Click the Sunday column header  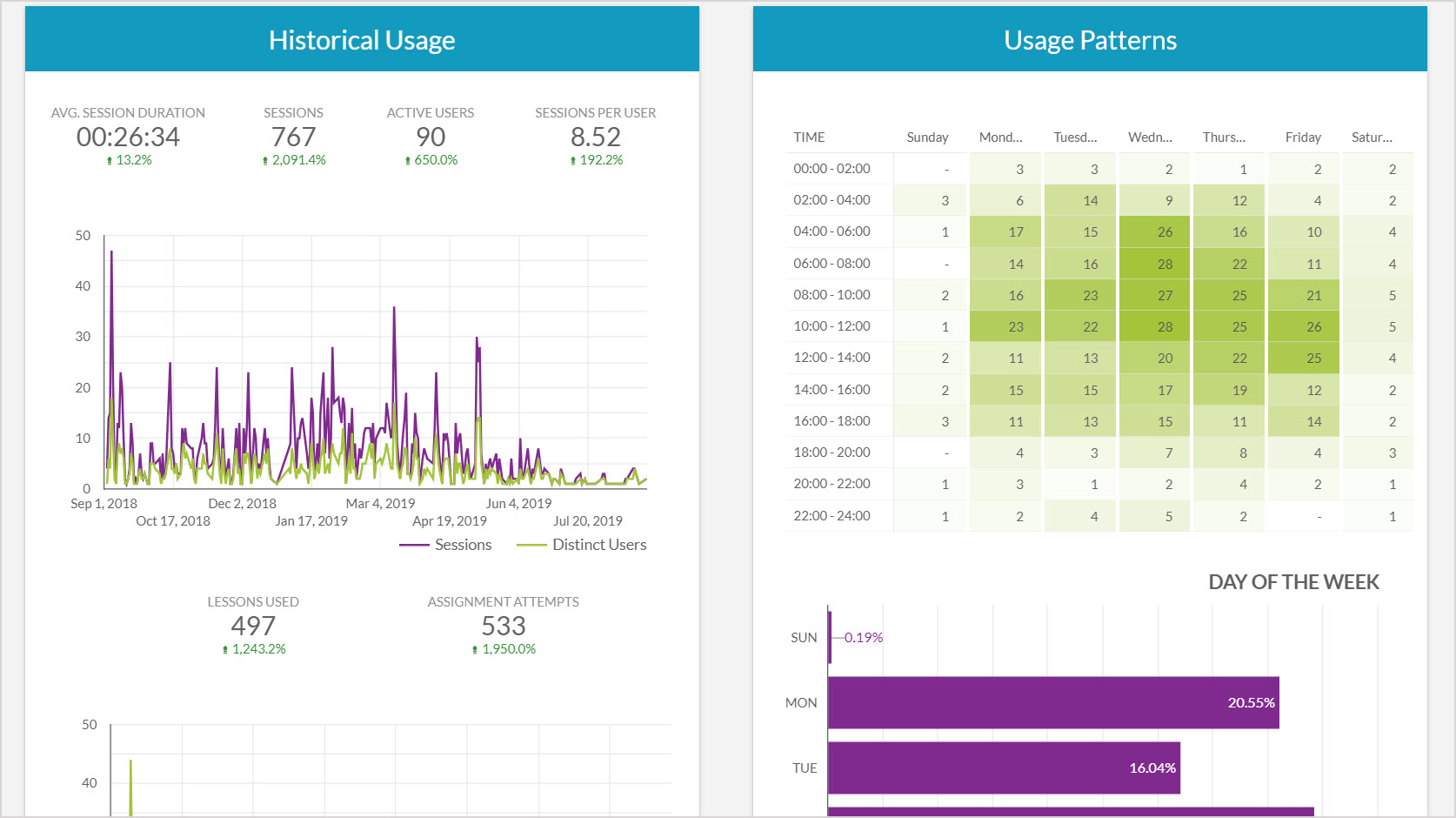point(927,137)
